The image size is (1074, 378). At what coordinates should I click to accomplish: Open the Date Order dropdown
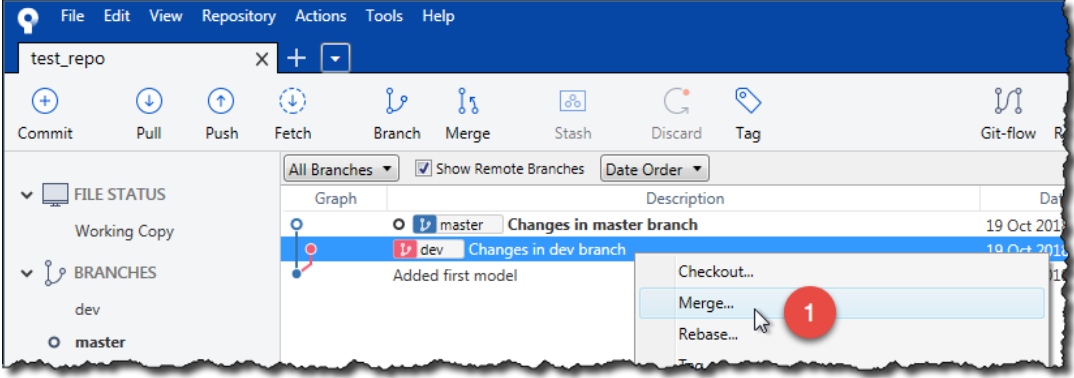tap(654, 169)
